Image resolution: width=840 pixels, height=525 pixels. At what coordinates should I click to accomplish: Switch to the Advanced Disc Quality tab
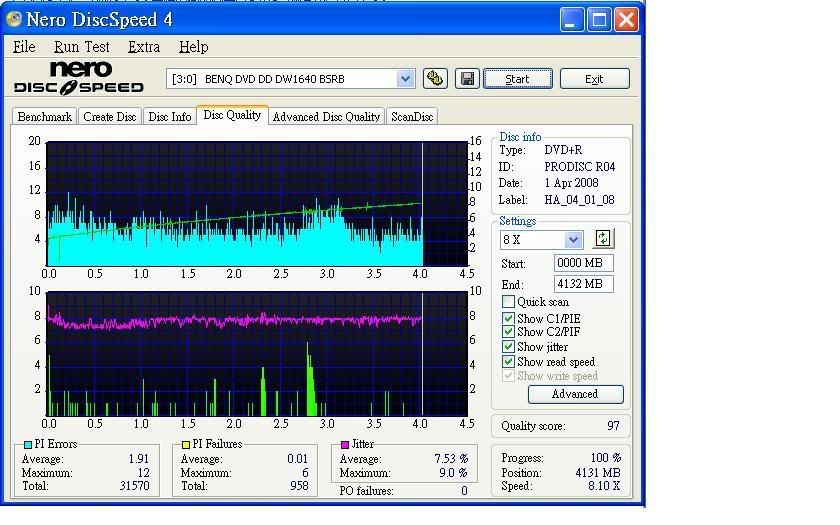click(x=326, y=116)
